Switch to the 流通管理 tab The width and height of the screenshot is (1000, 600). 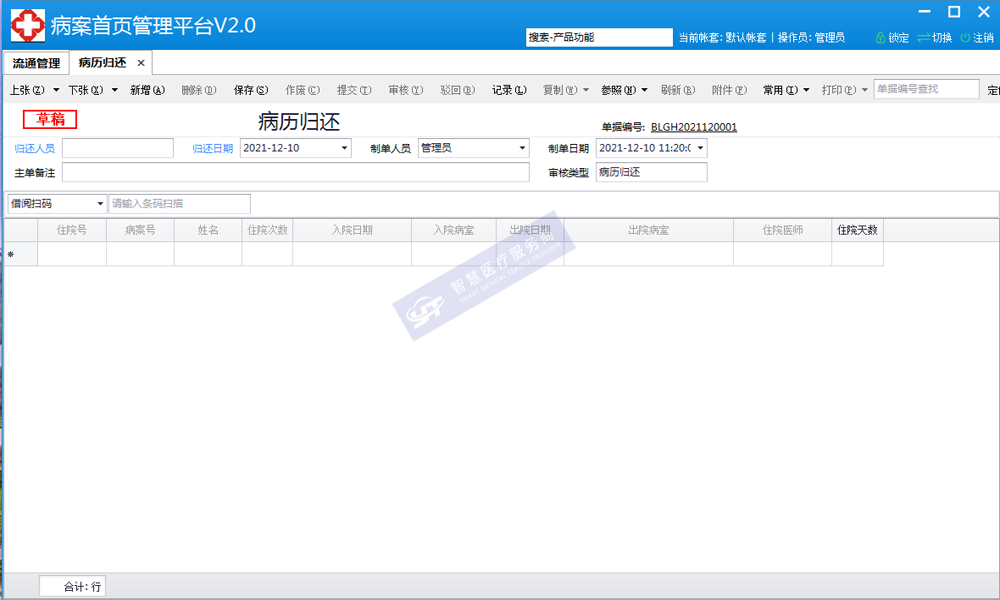point(36,63)
